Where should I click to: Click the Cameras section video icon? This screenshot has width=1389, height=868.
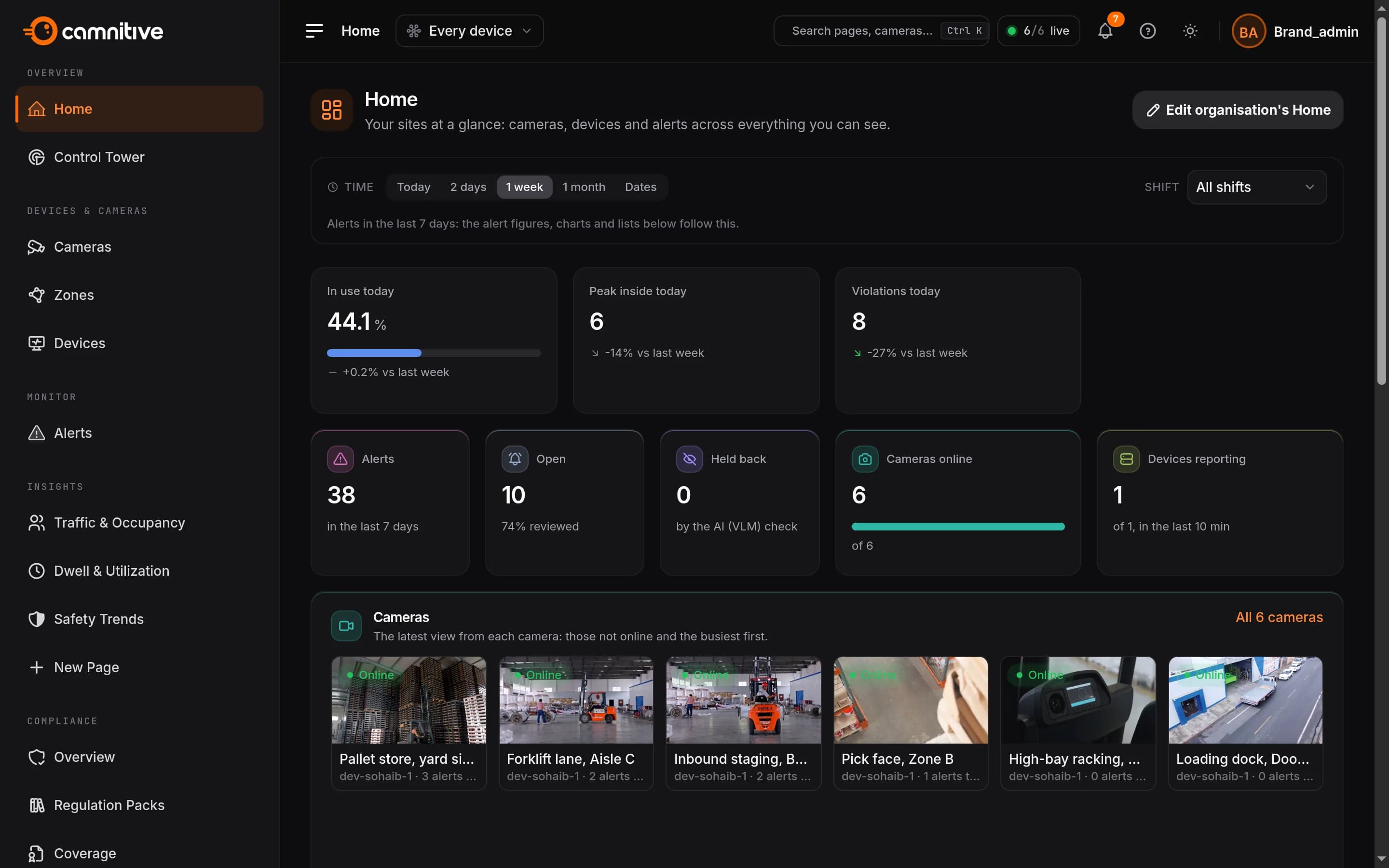click(346, 626)
